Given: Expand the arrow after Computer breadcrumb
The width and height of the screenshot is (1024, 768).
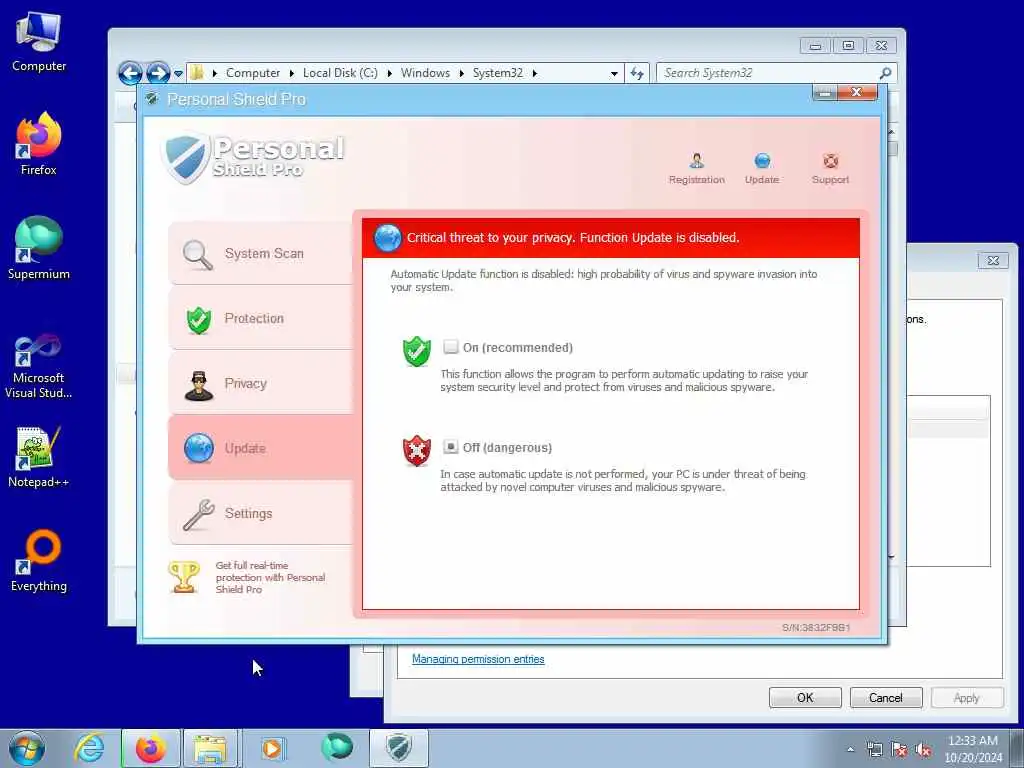Looking at the screenshot, I should point(291,73).
